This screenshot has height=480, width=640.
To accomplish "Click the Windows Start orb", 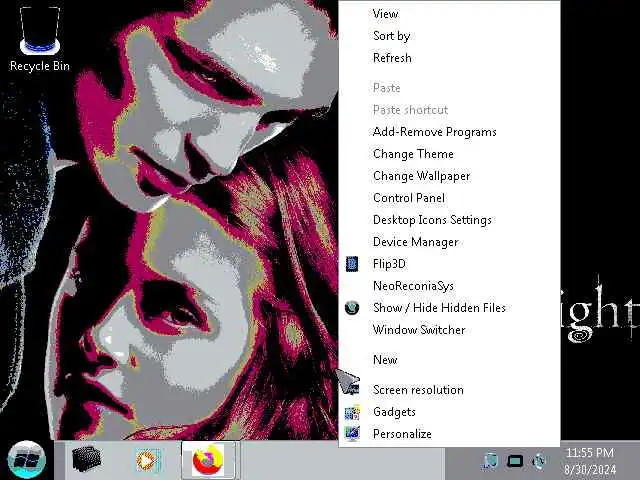I will (x=26, y=460).
